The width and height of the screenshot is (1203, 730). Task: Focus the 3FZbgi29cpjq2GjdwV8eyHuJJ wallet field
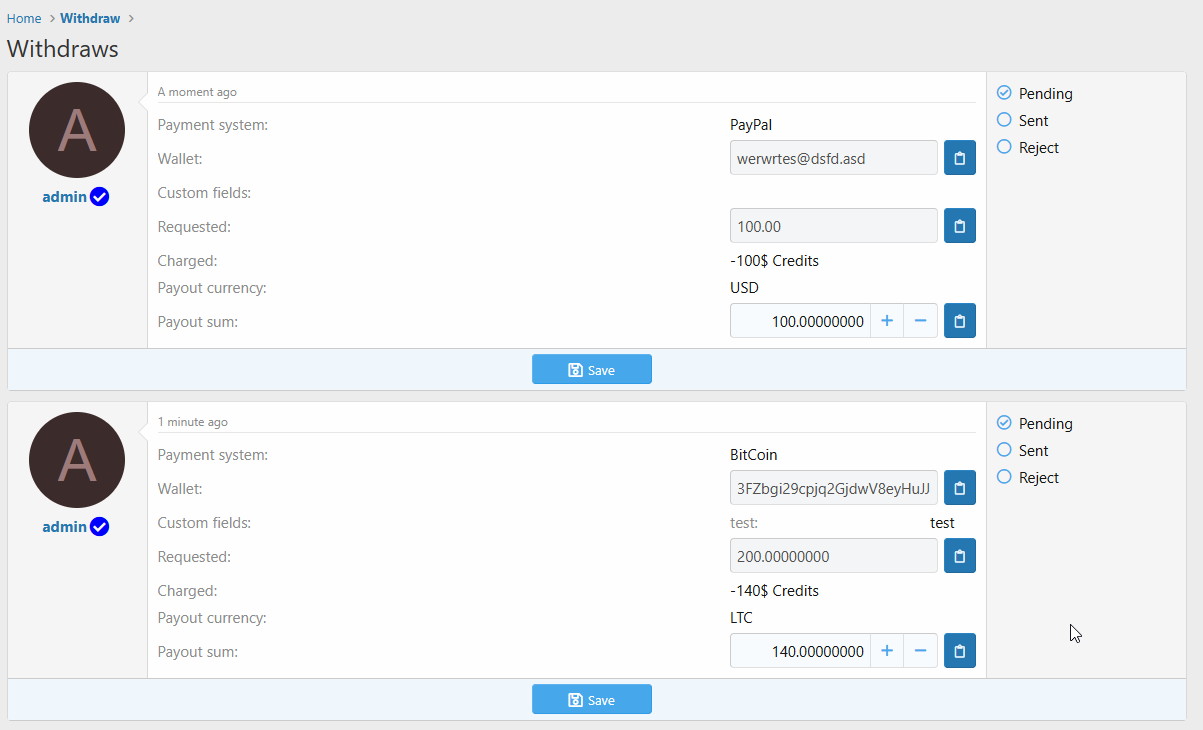834,488
